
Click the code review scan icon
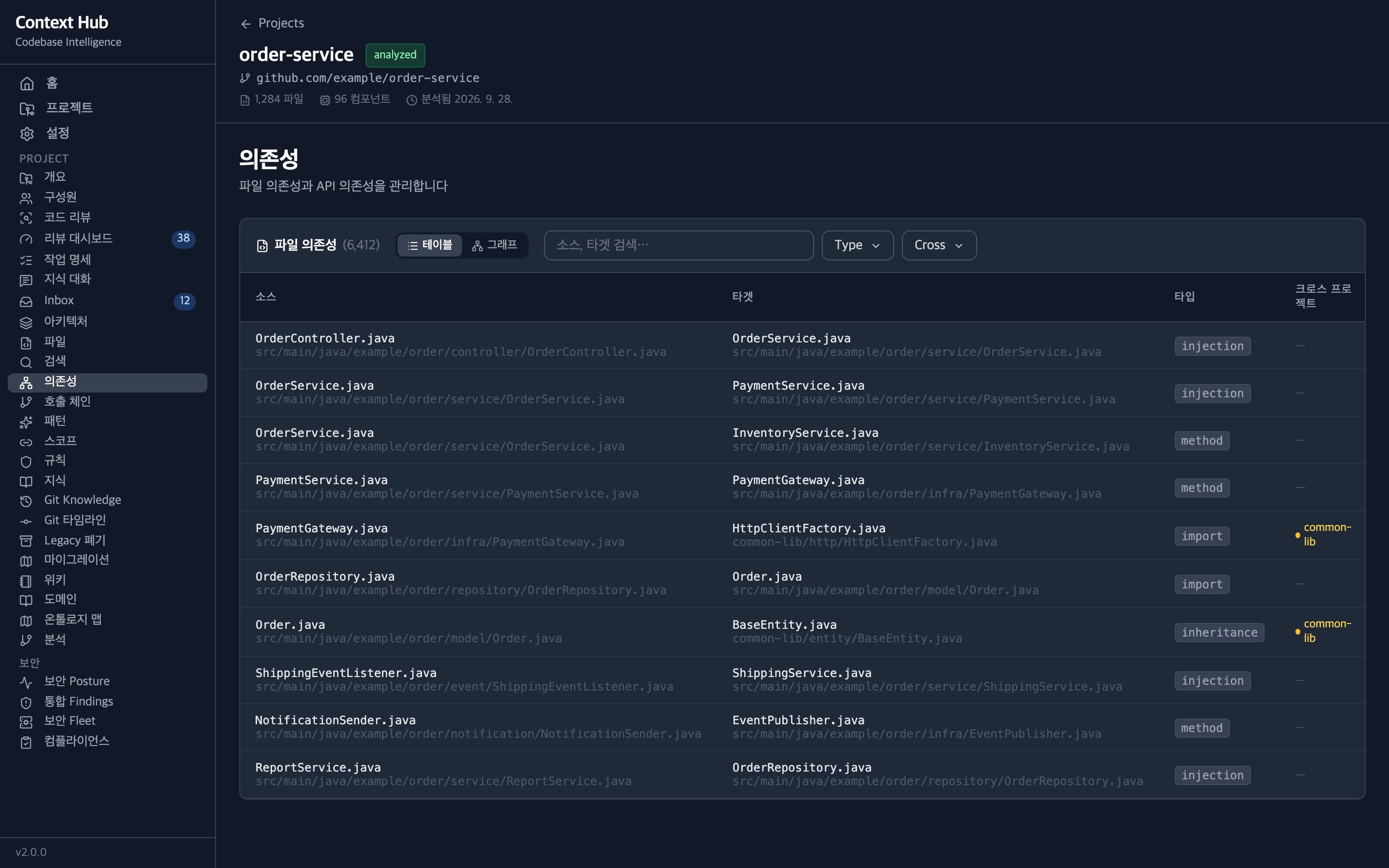point(26,217)
